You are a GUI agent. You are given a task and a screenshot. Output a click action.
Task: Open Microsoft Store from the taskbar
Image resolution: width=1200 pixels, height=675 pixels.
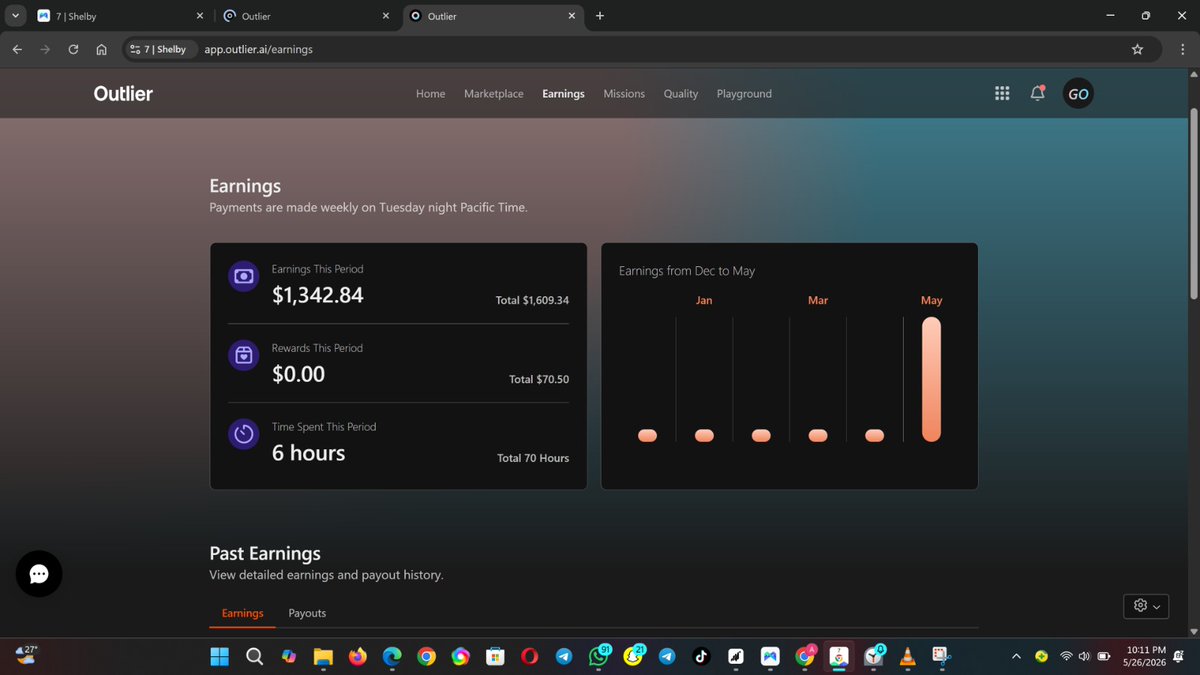pyautogui.click(x=495, y=657)
